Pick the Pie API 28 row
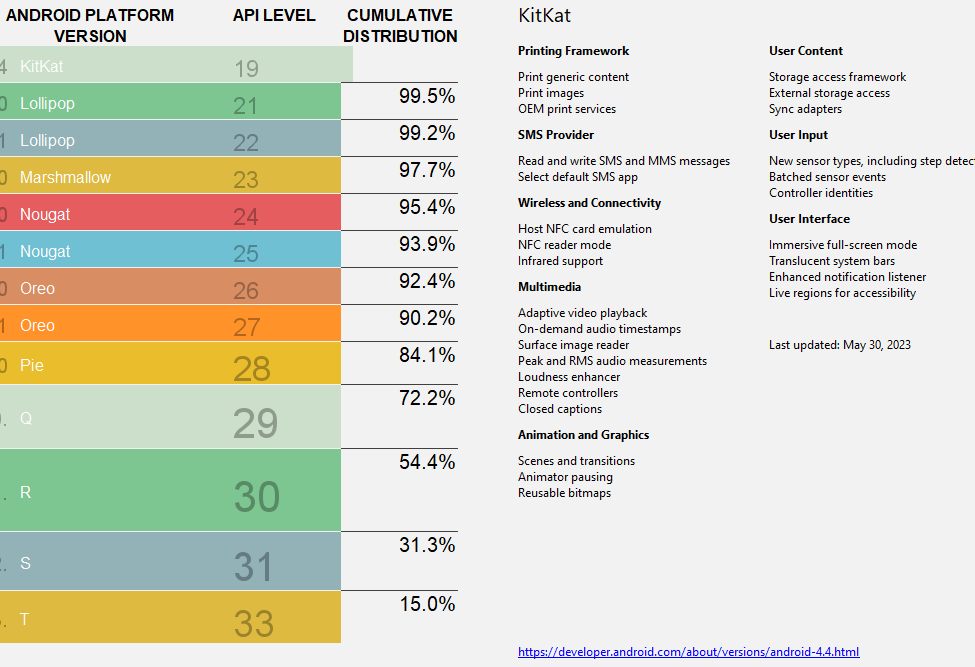The width and height of the screenshot is (975, 667). [x=170, y=363]
